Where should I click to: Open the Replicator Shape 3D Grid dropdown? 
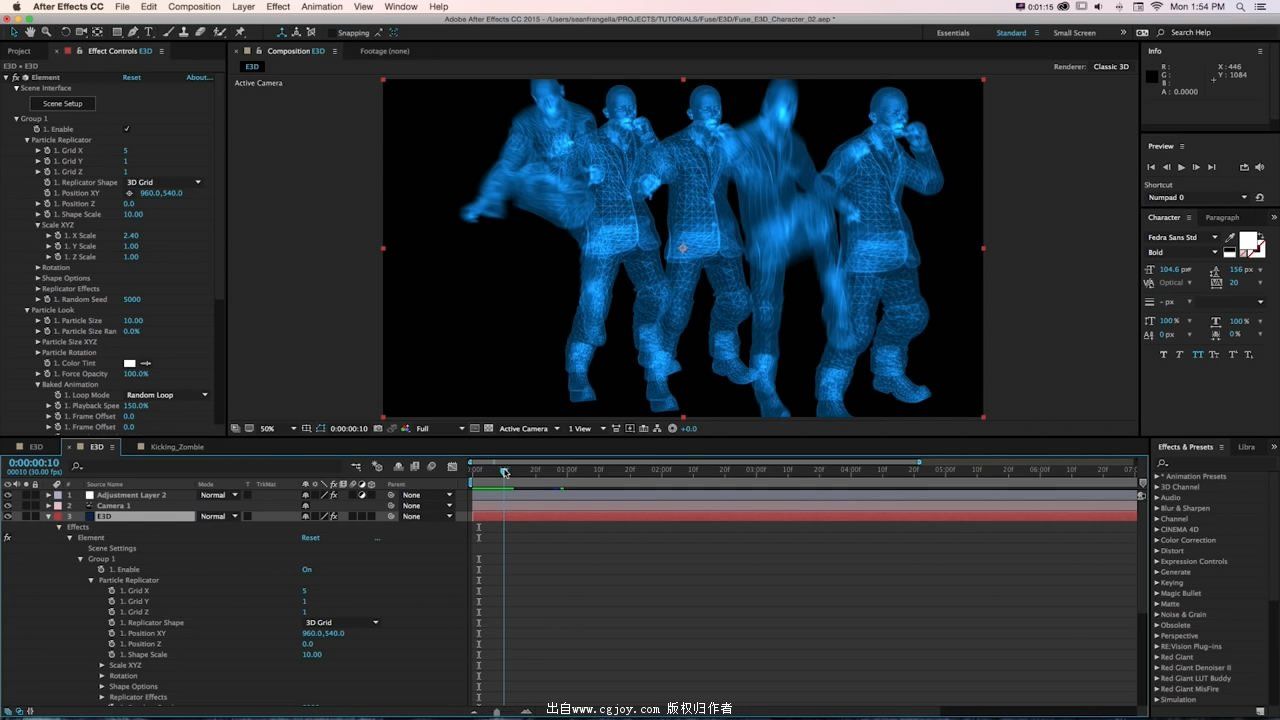point(164,182)
